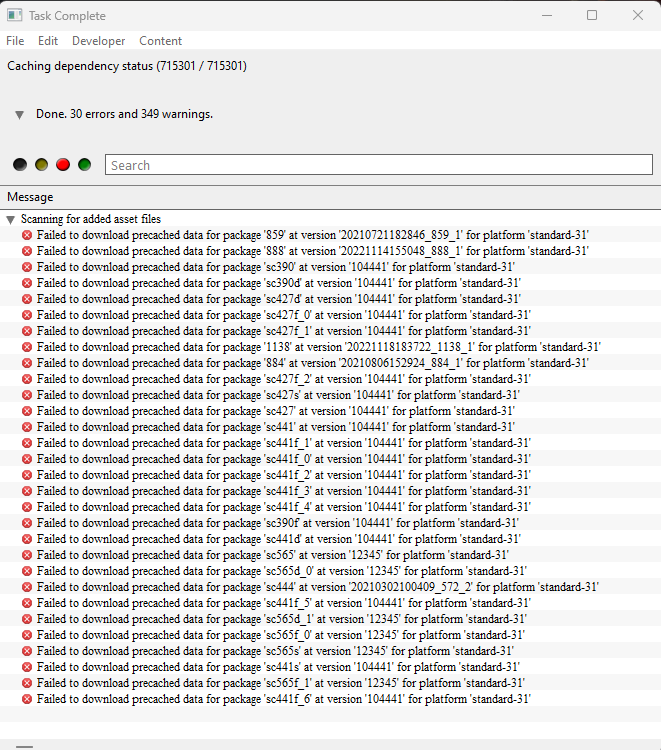Click error icon for package 'sc565d_0' row
The width and height of the screenshot is (661, 750).
click(27, 571)
